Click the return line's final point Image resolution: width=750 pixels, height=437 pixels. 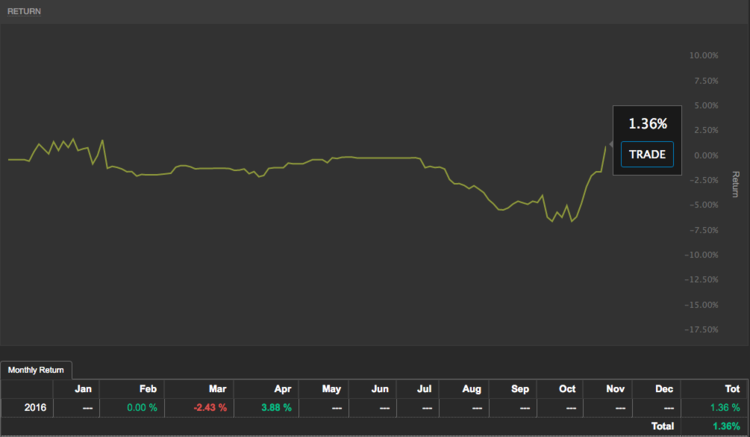coord(606,146)
